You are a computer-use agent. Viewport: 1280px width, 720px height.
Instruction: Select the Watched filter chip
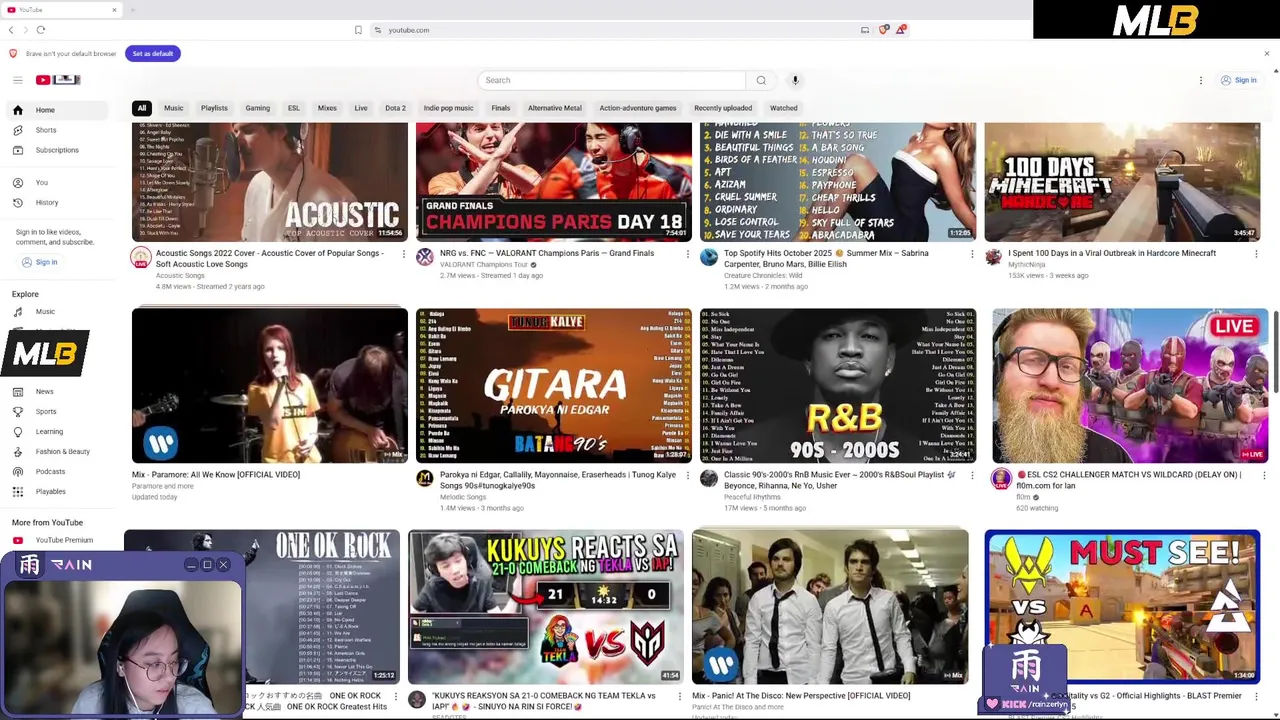click(x=784, y=108)
